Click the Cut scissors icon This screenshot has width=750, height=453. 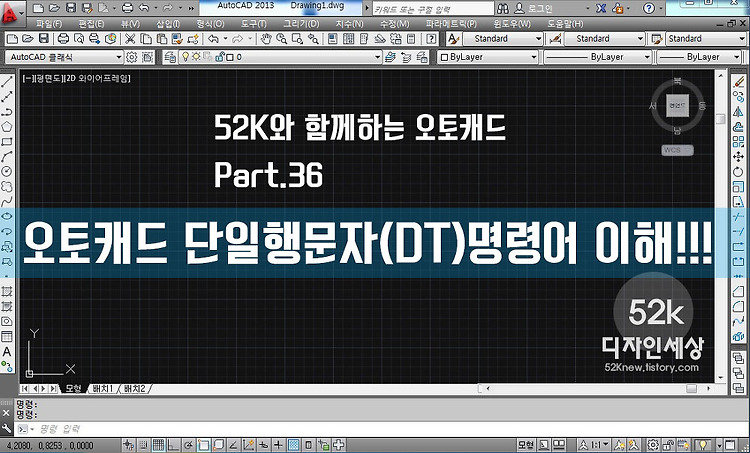point(130,39)
